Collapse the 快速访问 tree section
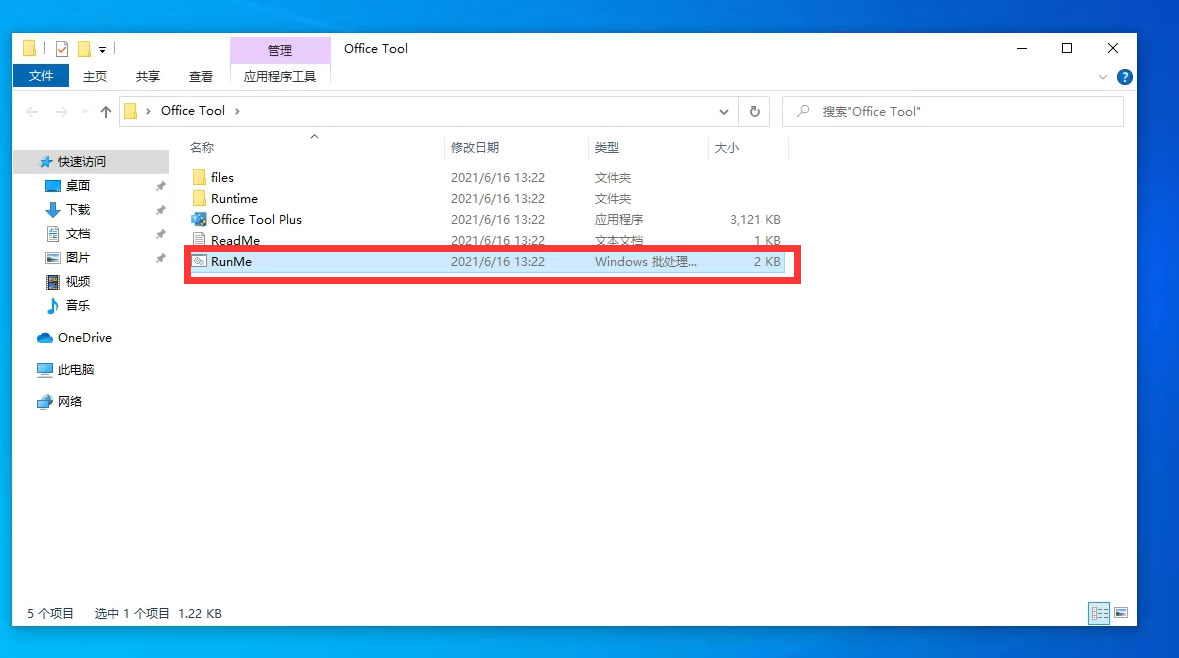The width and height of the screenshot is (1179, 658). coord(20,161)
